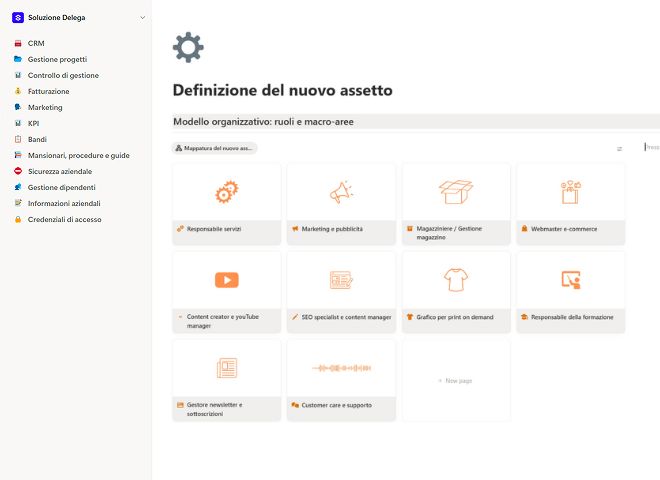Open the Responsabile servizi gears card
The width and height of the screenshot is (660, 480).
coord(227,192)
